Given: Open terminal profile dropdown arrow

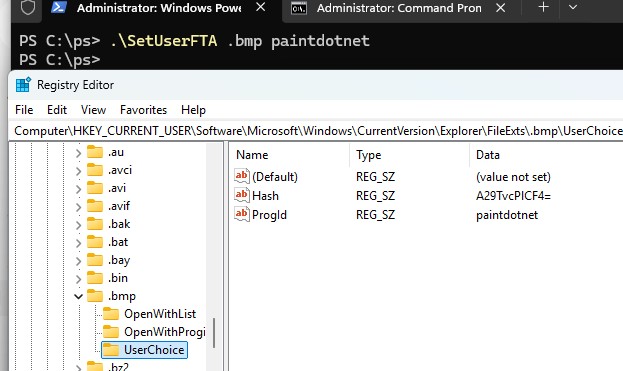Looking at the screenshot, I should (x=573, y=7).
